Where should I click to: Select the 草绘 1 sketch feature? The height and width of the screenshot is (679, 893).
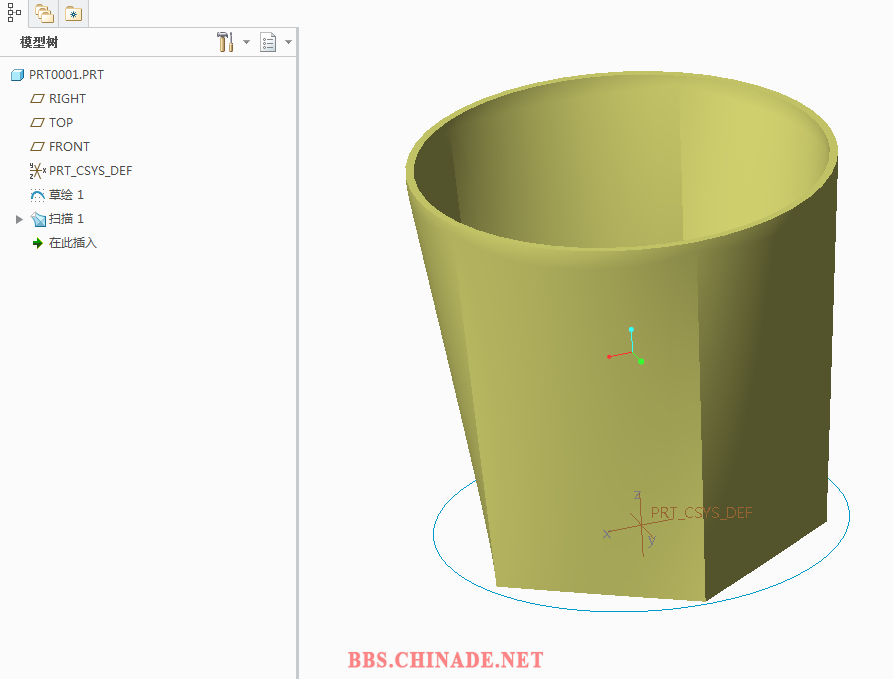(66, 195)
